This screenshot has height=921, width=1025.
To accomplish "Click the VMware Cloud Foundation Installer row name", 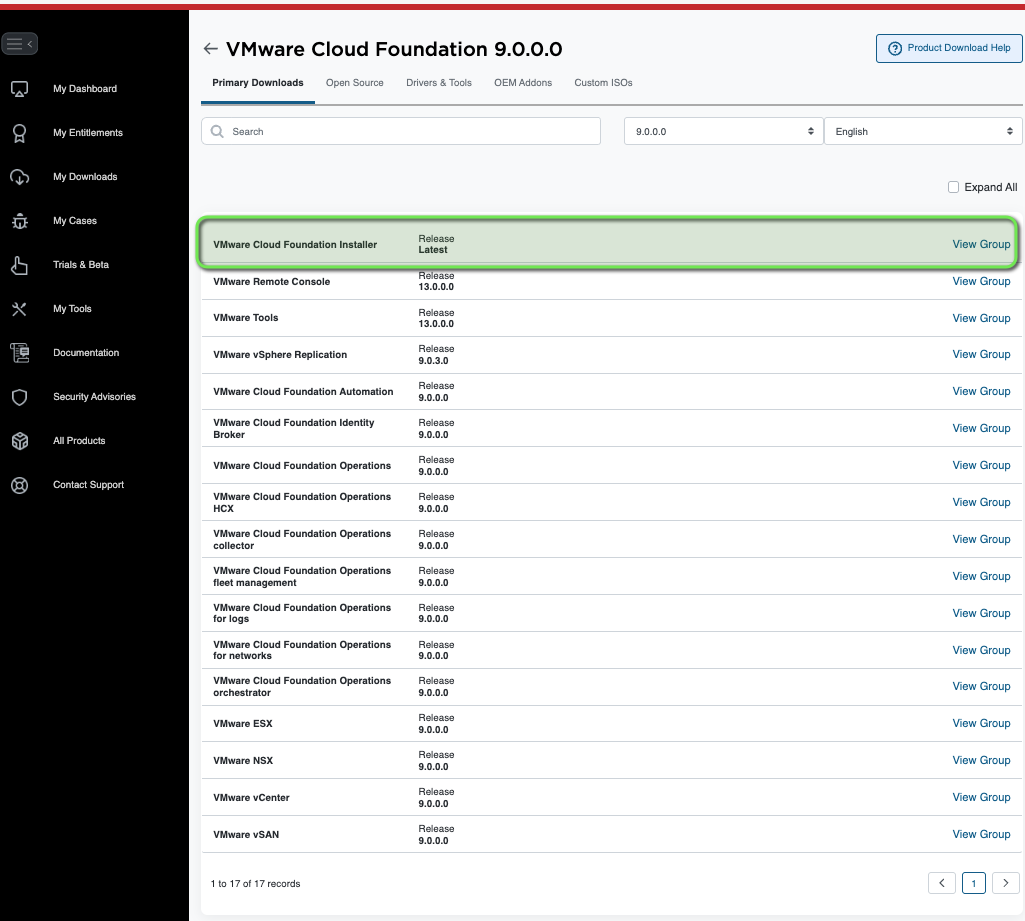I will [x=295, y=244].
